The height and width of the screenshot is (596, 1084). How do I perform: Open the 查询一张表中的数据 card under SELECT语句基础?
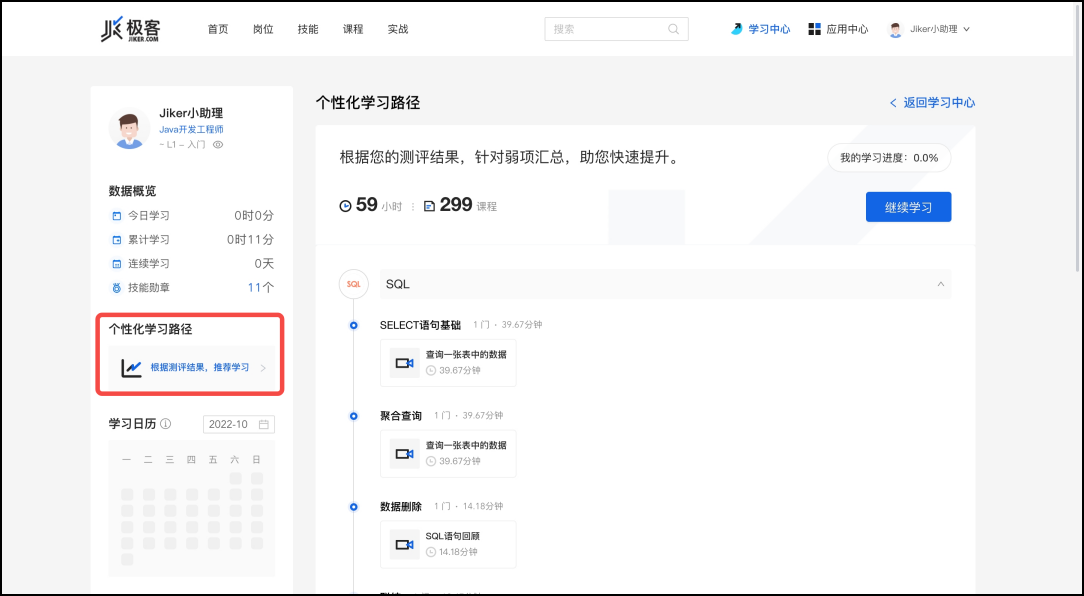tap(448, 363)
